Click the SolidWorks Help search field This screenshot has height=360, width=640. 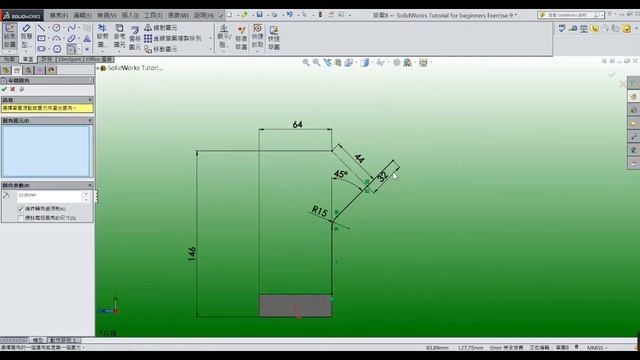571,15
